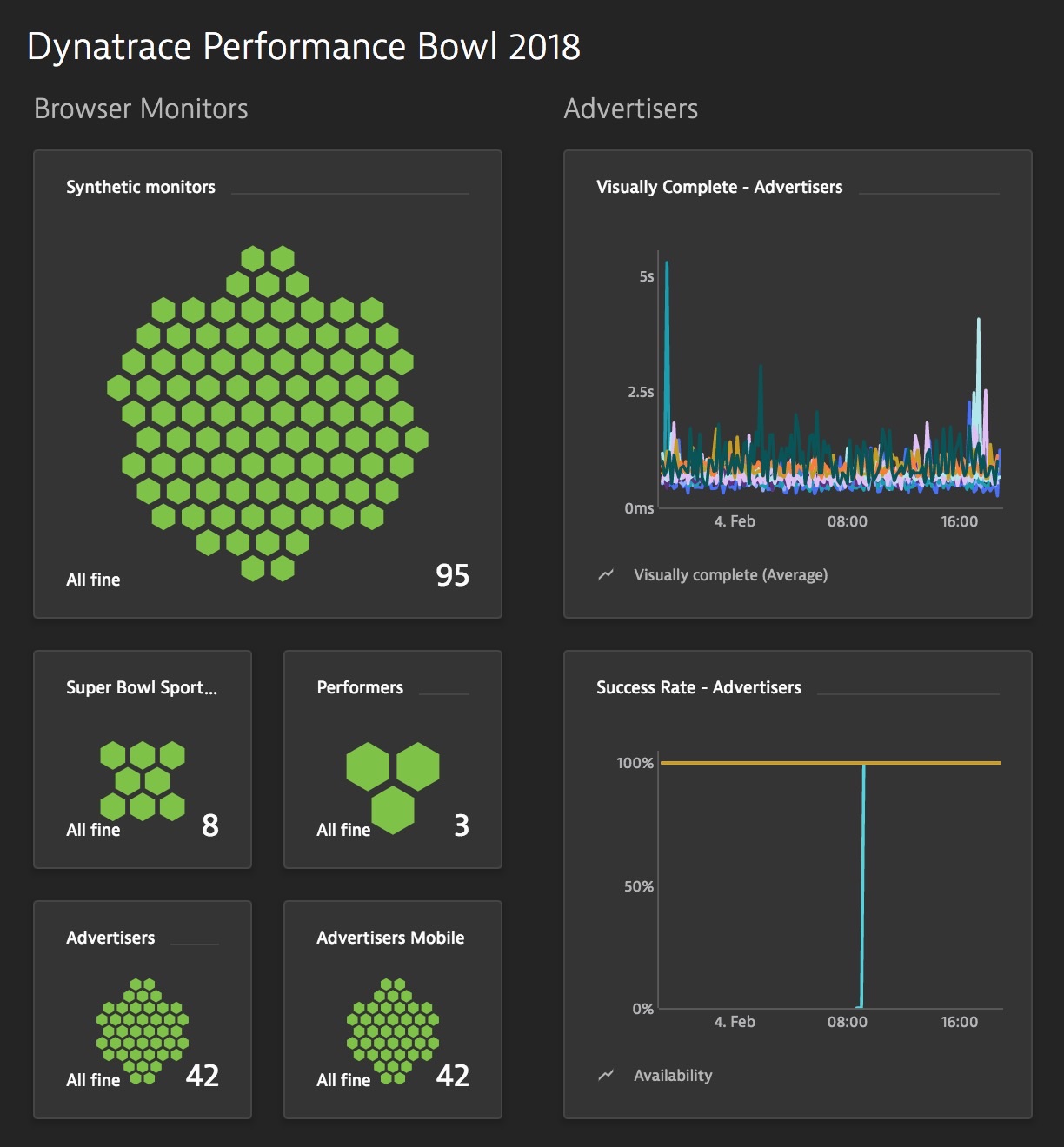Click the 'Visually complete (Average)' legend label
The height and width of the screenshot is (1147, 1064).
click(x=731, y=575)
